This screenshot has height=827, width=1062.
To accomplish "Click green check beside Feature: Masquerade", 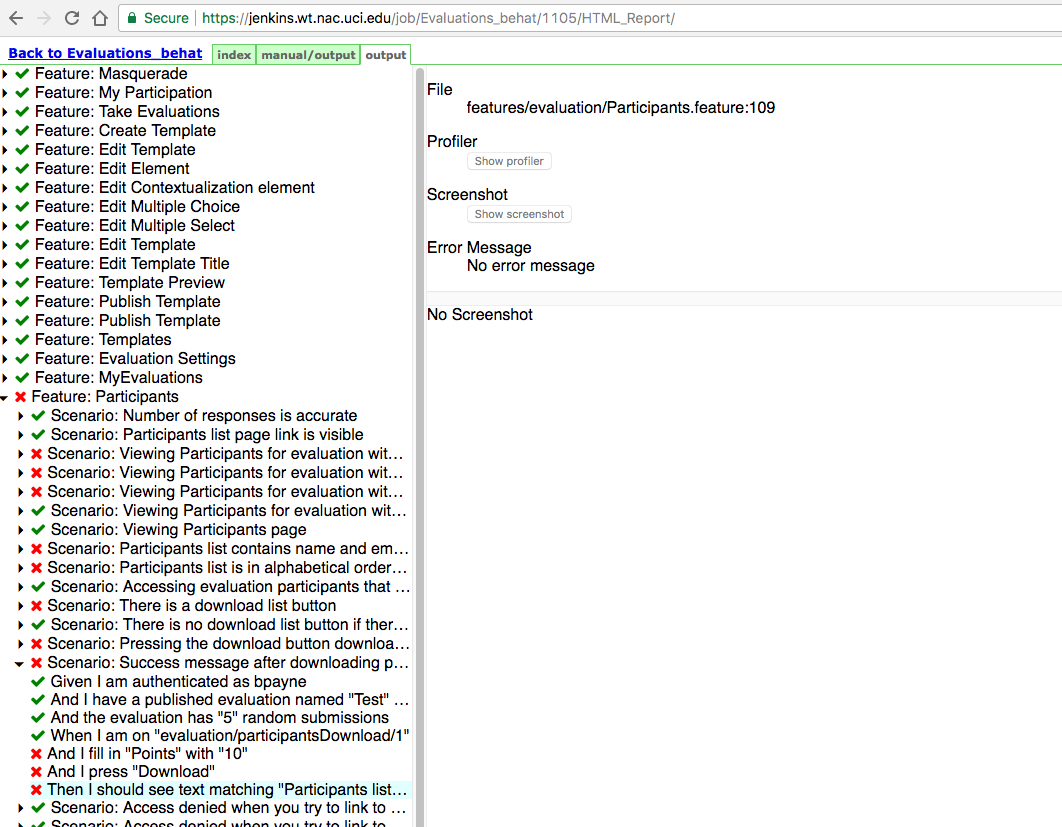I will click(x=22, y=73).
